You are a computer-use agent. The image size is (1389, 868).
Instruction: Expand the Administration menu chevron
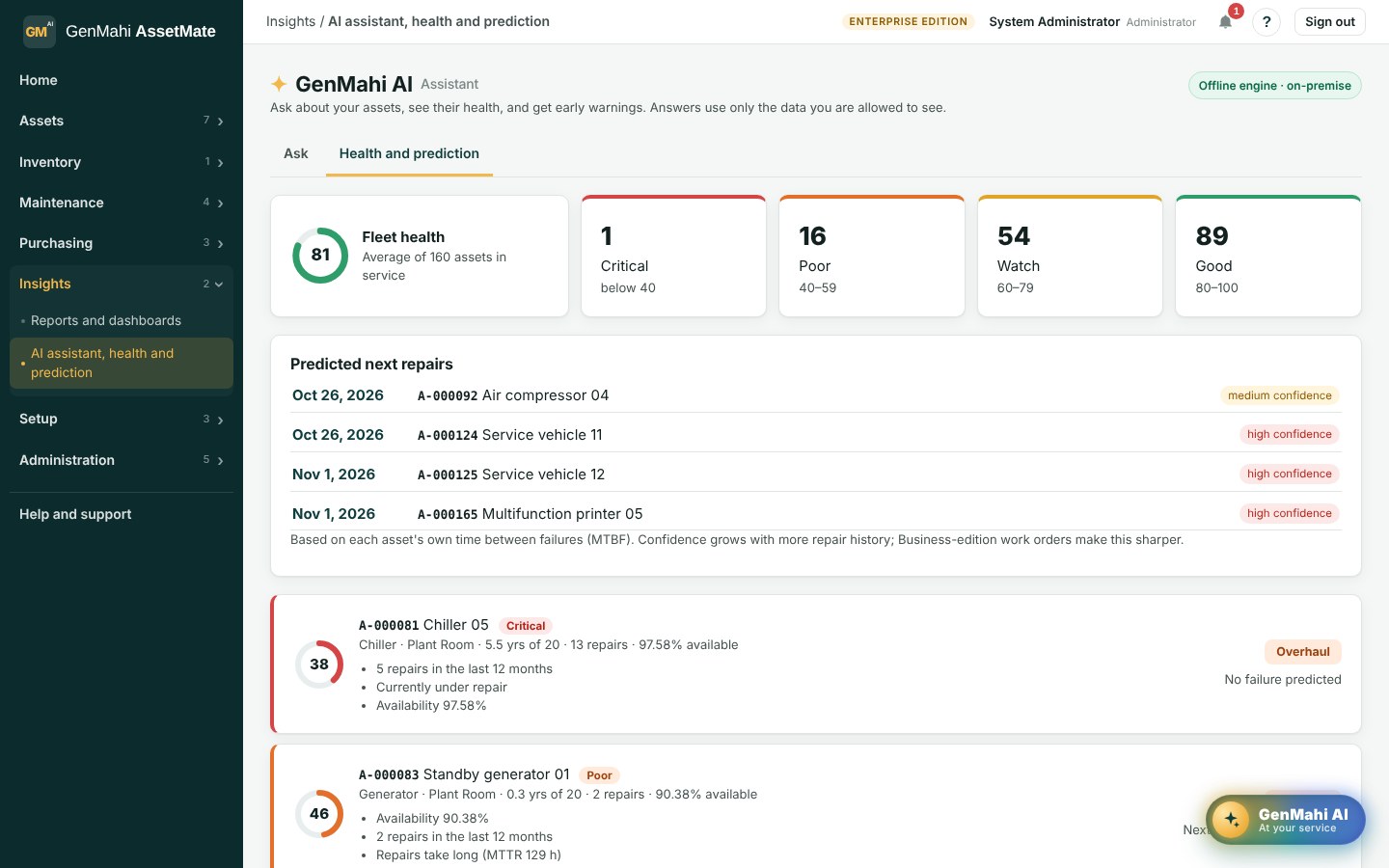click(221, 461)
